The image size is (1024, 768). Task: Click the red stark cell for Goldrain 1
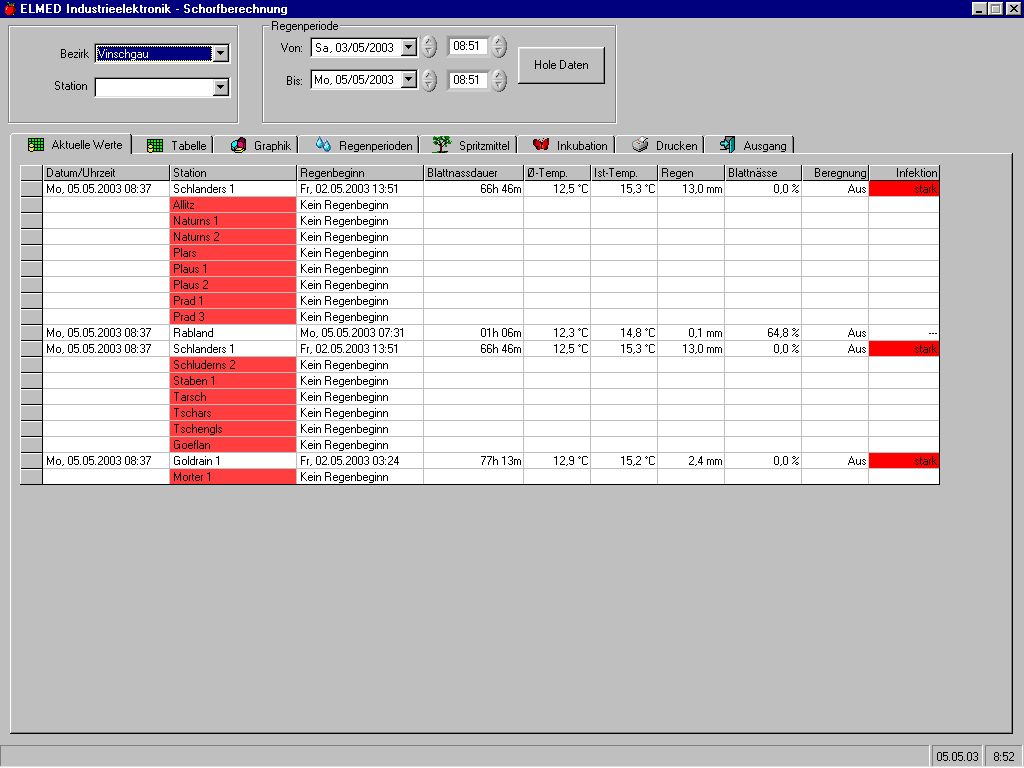click(x=904, y=461)
